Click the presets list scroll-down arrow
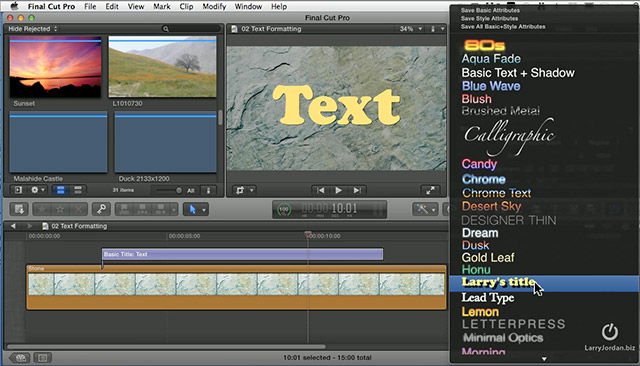Screen dimensions: 640x366 (544, 359)
